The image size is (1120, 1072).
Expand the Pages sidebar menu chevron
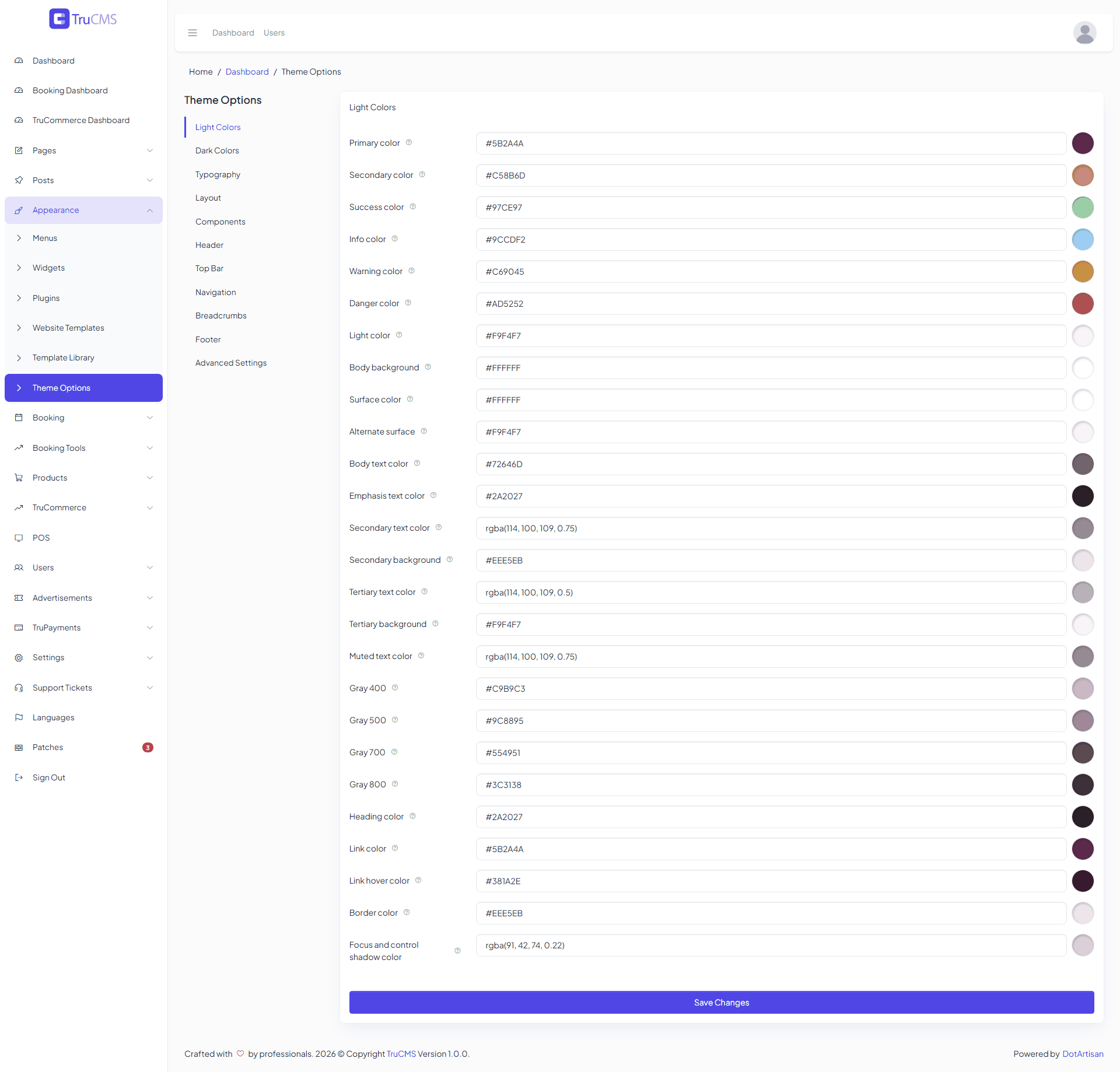tap(150, 150)
